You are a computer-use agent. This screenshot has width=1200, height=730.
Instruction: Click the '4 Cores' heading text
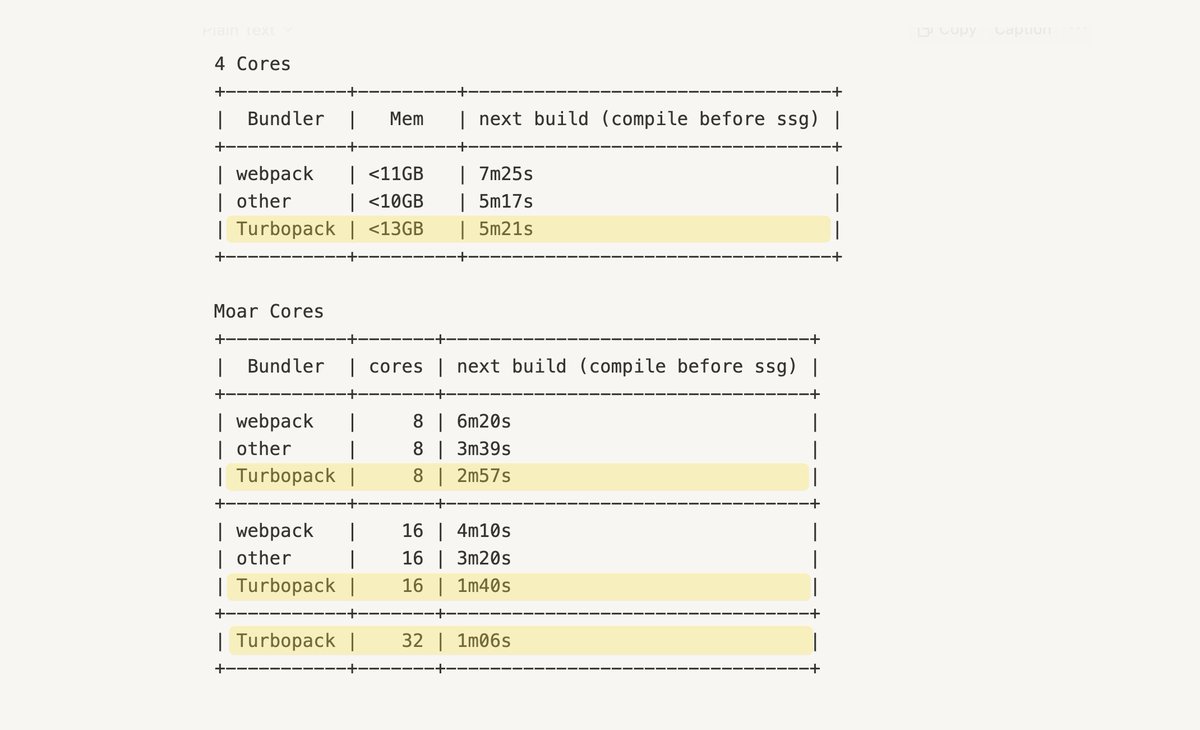coord(252,64)
